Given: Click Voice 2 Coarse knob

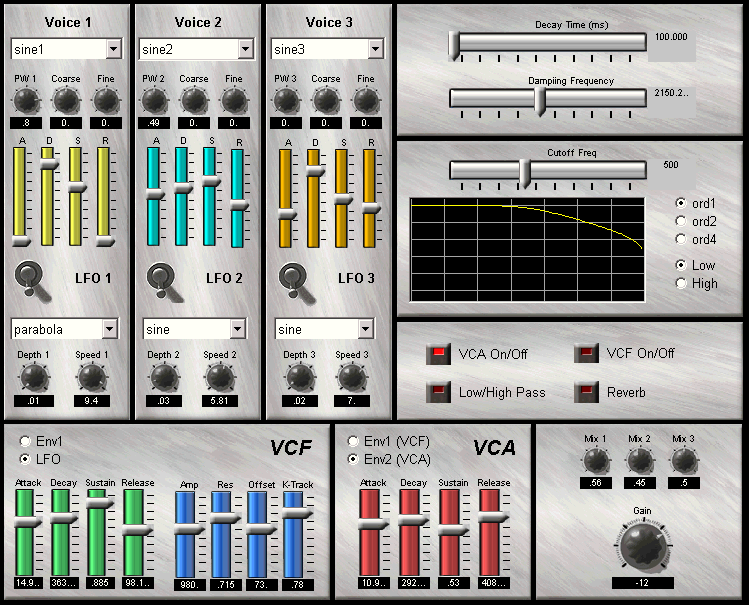Looking at the screenshot, I should point(194,101).
